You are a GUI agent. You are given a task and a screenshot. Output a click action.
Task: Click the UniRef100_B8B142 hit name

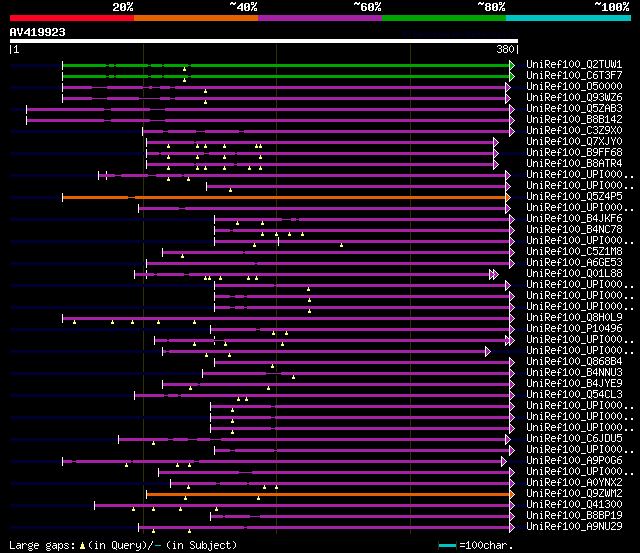pyautogui.click(x=574, y=120)
